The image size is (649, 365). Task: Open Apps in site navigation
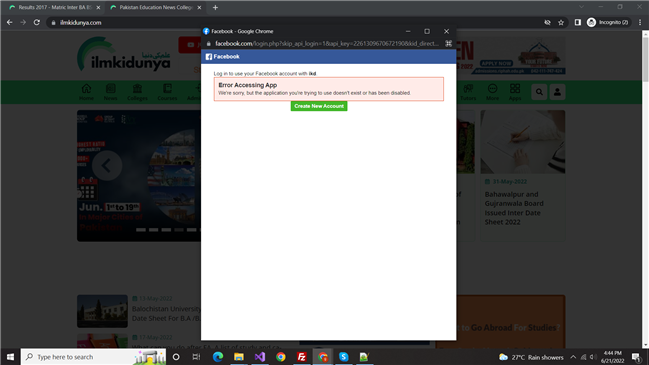[x=515, y=92]
